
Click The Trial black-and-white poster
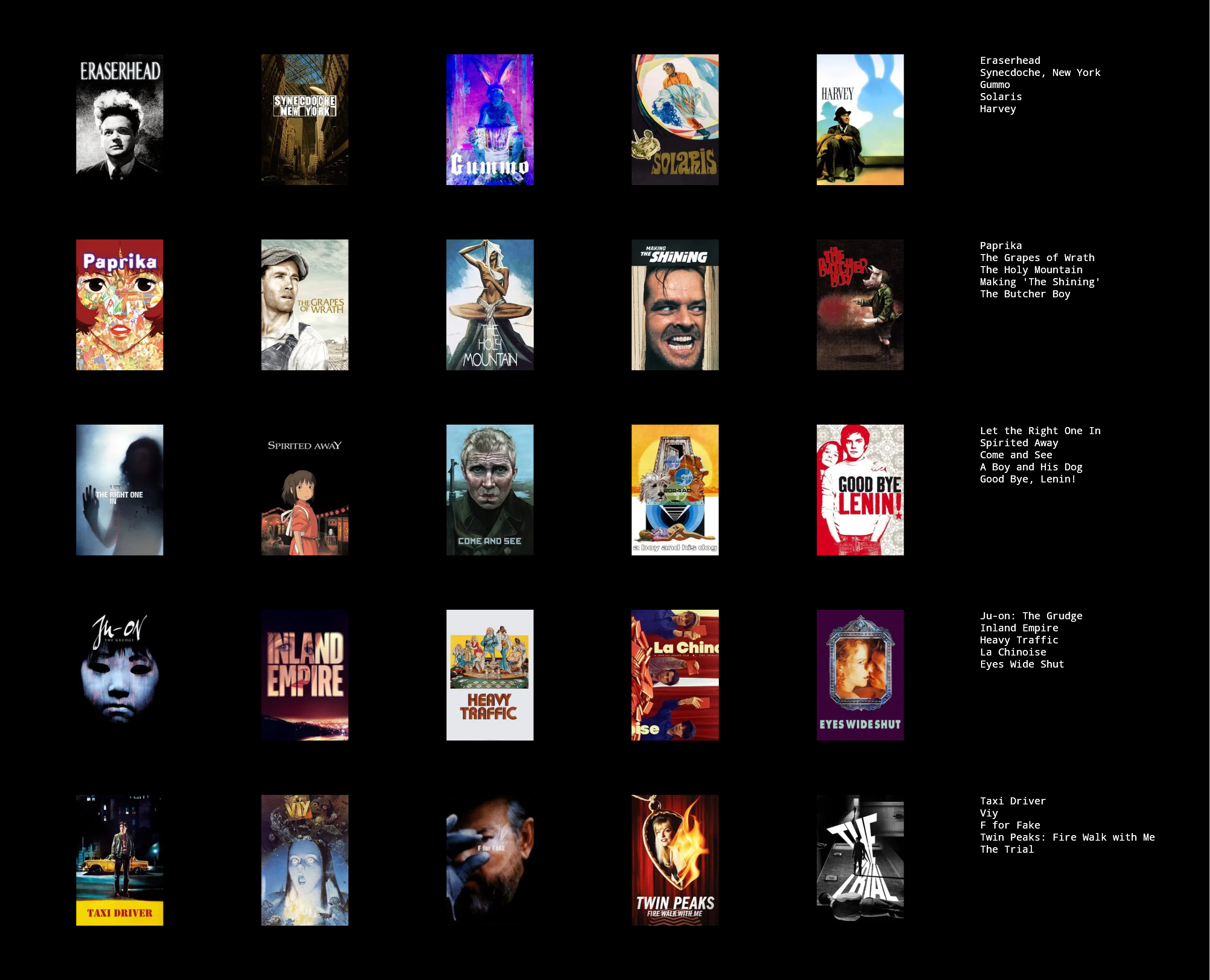click(x=860, y=860)
